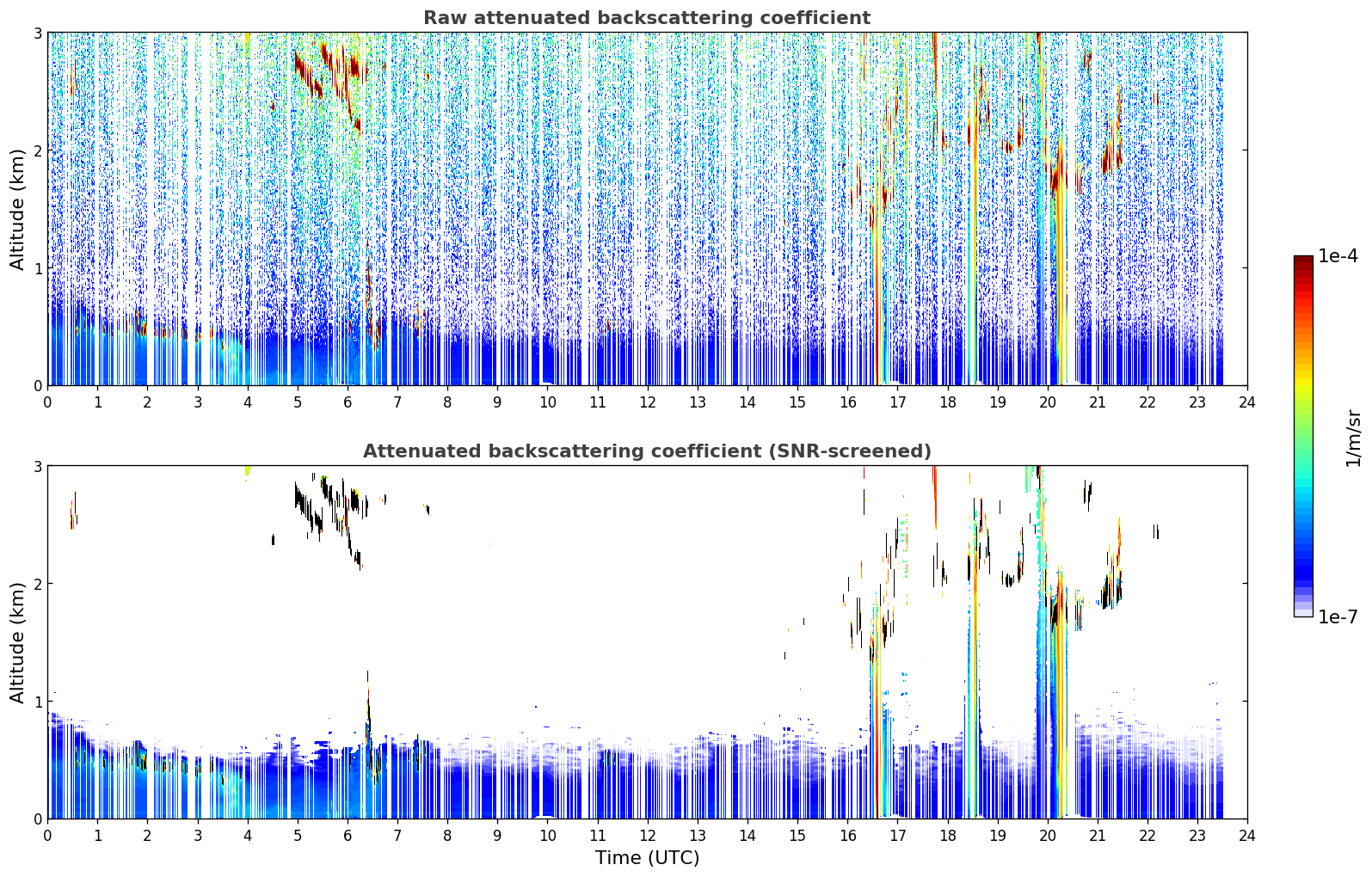Click the 1e-7 colorbar label
This screenshot has height=877, width=1372.
tap(1338, 616)
